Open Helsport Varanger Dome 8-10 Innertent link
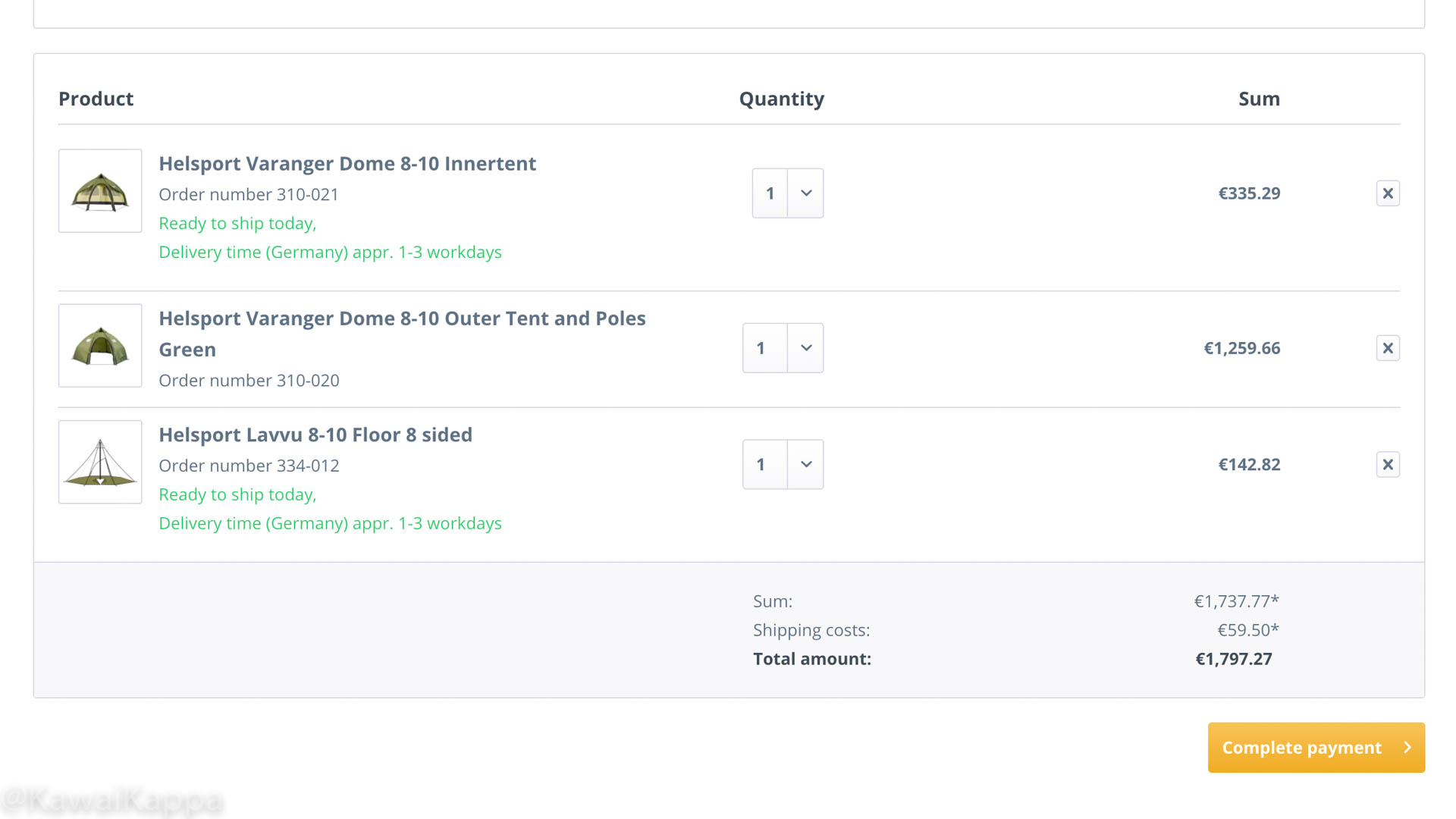Screen dimensions: 1456x819 pyautogui.click(x=347, y=164)
